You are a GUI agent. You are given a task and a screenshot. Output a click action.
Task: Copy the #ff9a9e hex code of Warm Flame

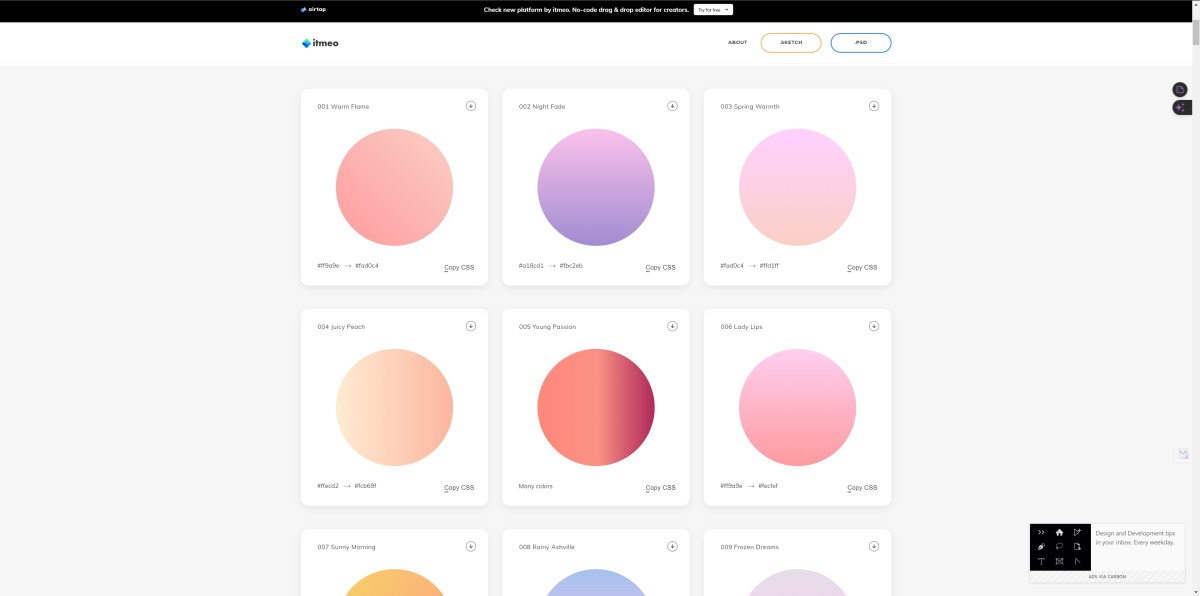click(328, 266)
